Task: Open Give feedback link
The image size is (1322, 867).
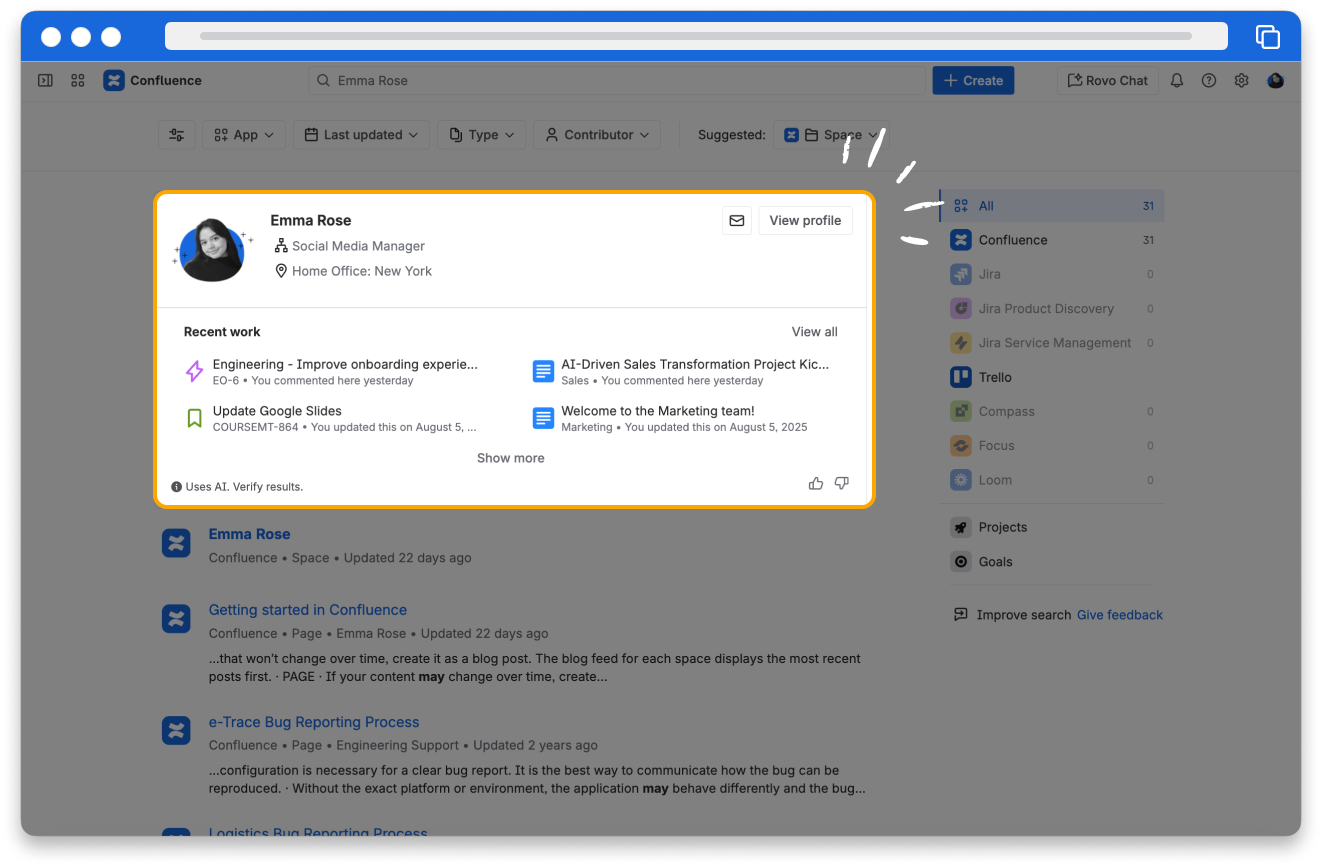Action: pos(1120,615)
